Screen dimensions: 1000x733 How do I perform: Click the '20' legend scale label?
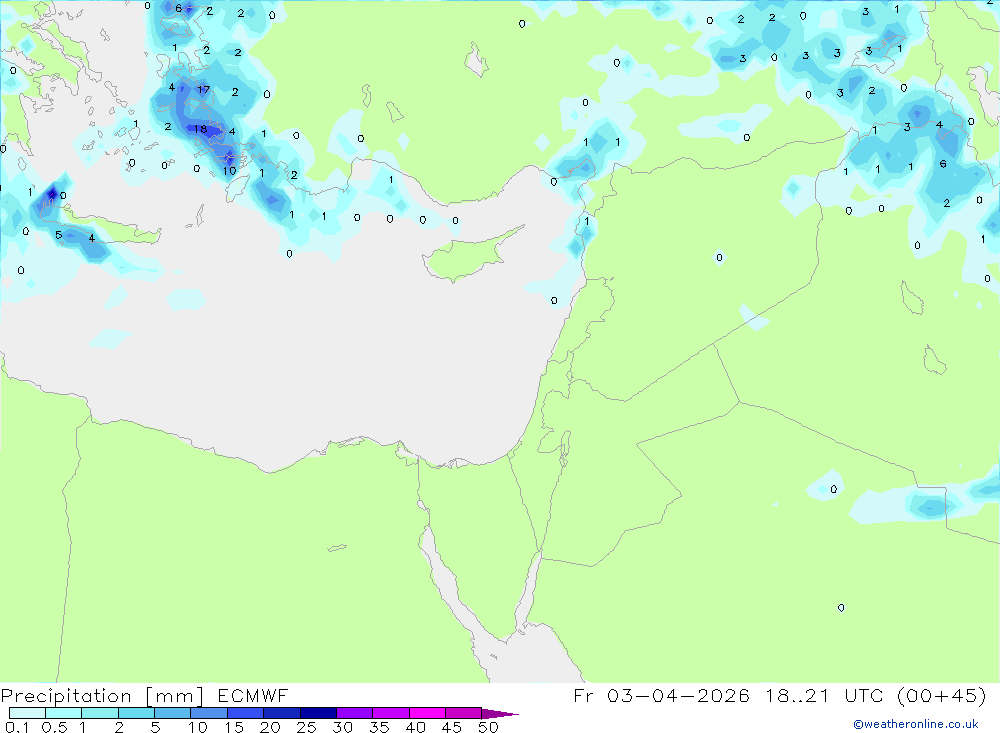coord(270,727)
